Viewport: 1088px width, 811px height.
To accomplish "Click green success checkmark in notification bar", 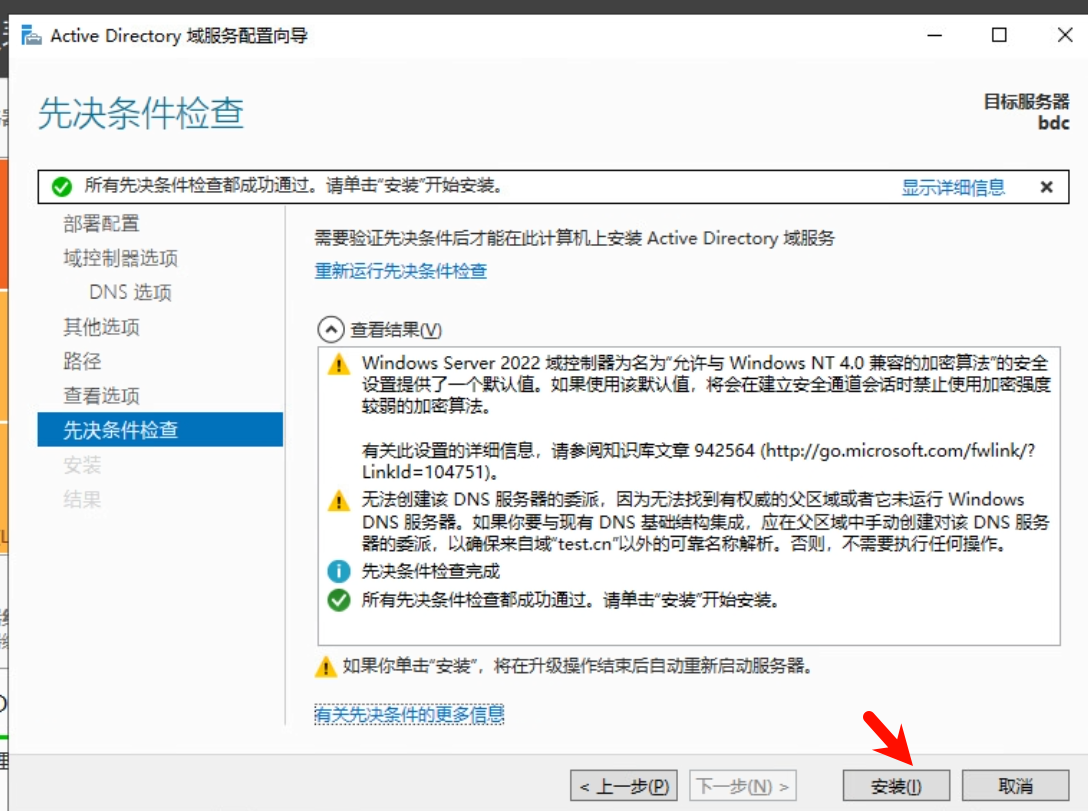I will coord(62,187).
